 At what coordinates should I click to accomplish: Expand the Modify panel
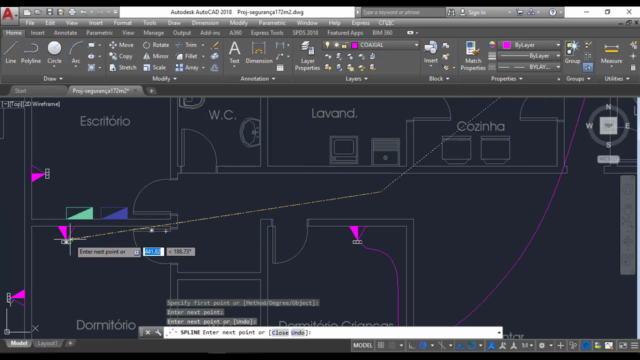tap(164, 79)
